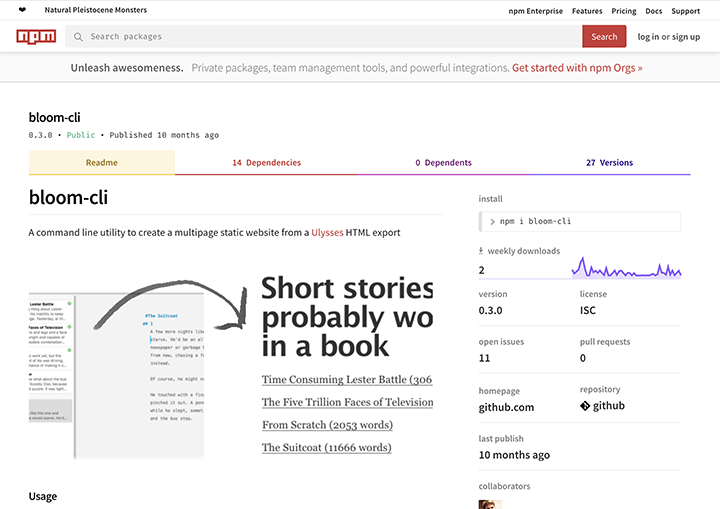Open Docs in top navigation
Viewport: 720px width, 509px height.
coord(653,11)
